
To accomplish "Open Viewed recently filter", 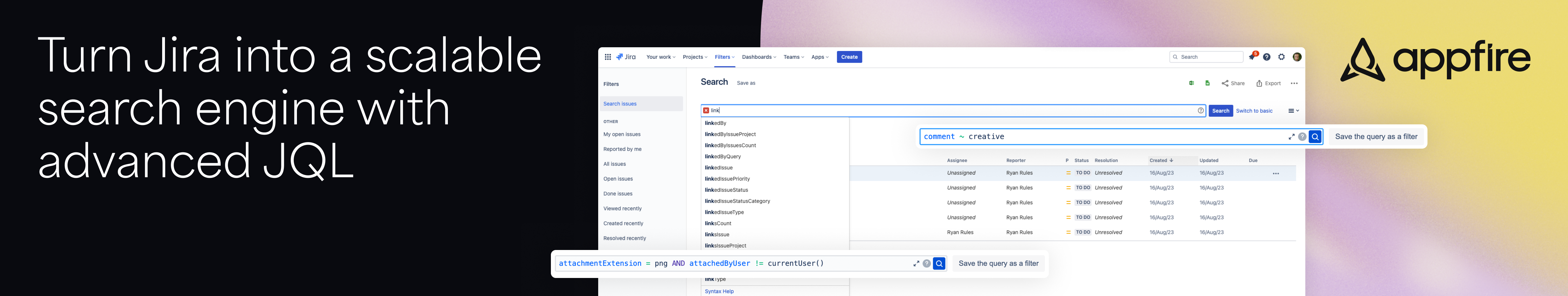I will point(622,209).
